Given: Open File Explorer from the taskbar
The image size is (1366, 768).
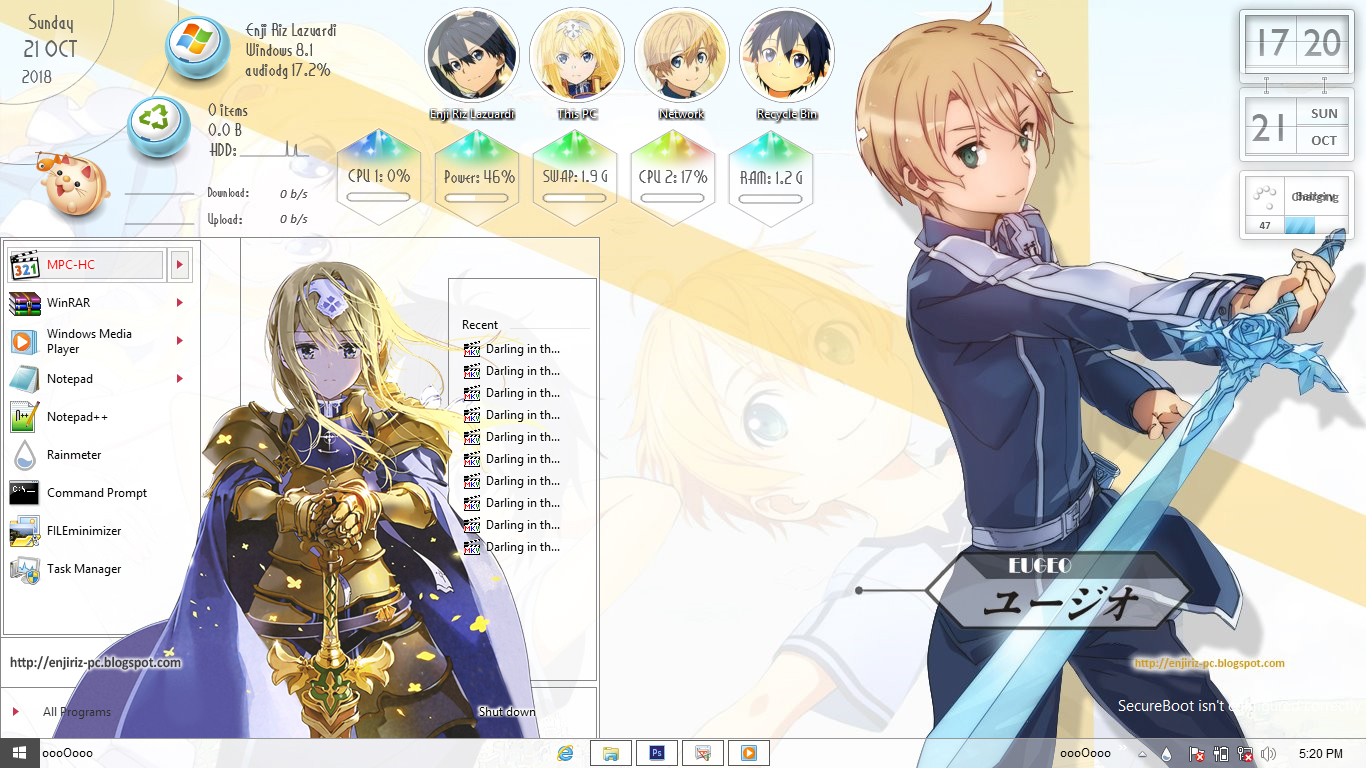Looking at the screenshot, I should point(611,753).
